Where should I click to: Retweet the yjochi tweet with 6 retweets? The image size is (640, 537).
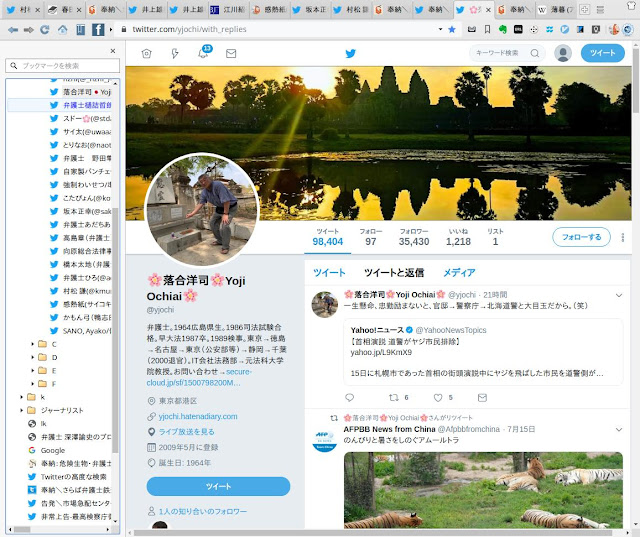click(393, 397)
